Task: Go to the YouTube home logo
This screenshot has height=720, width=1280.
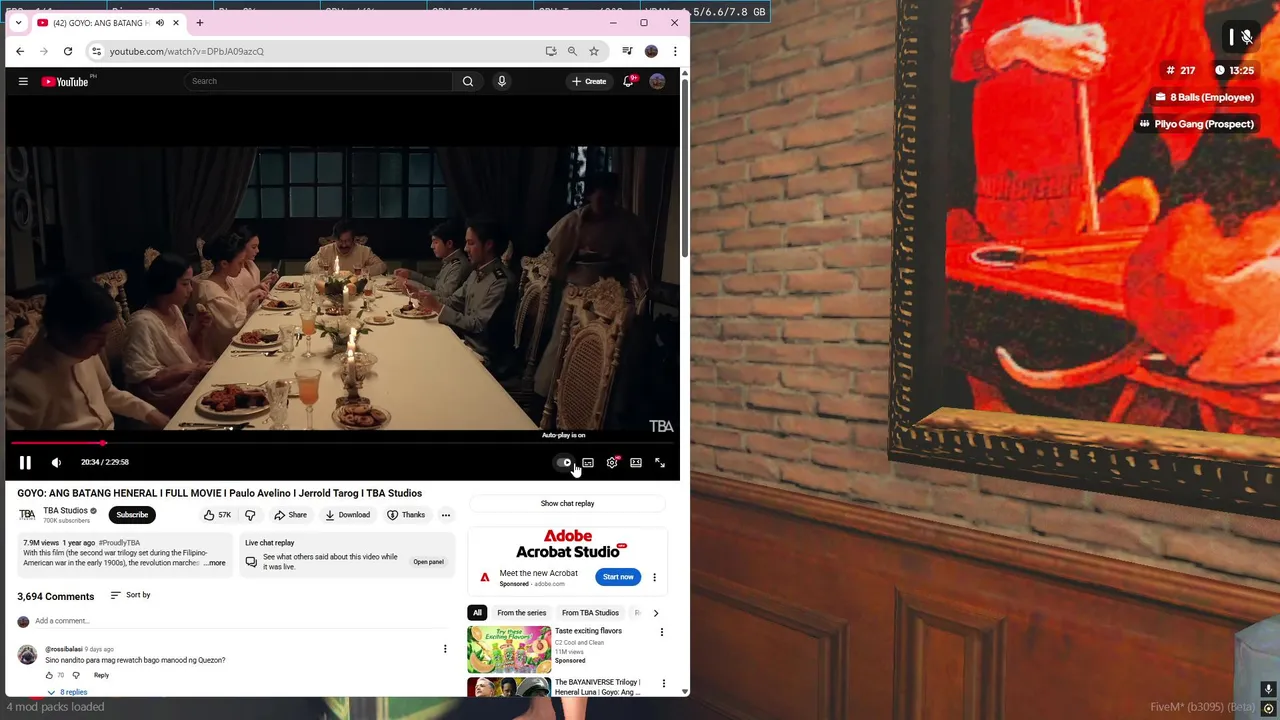Action: 65,81
